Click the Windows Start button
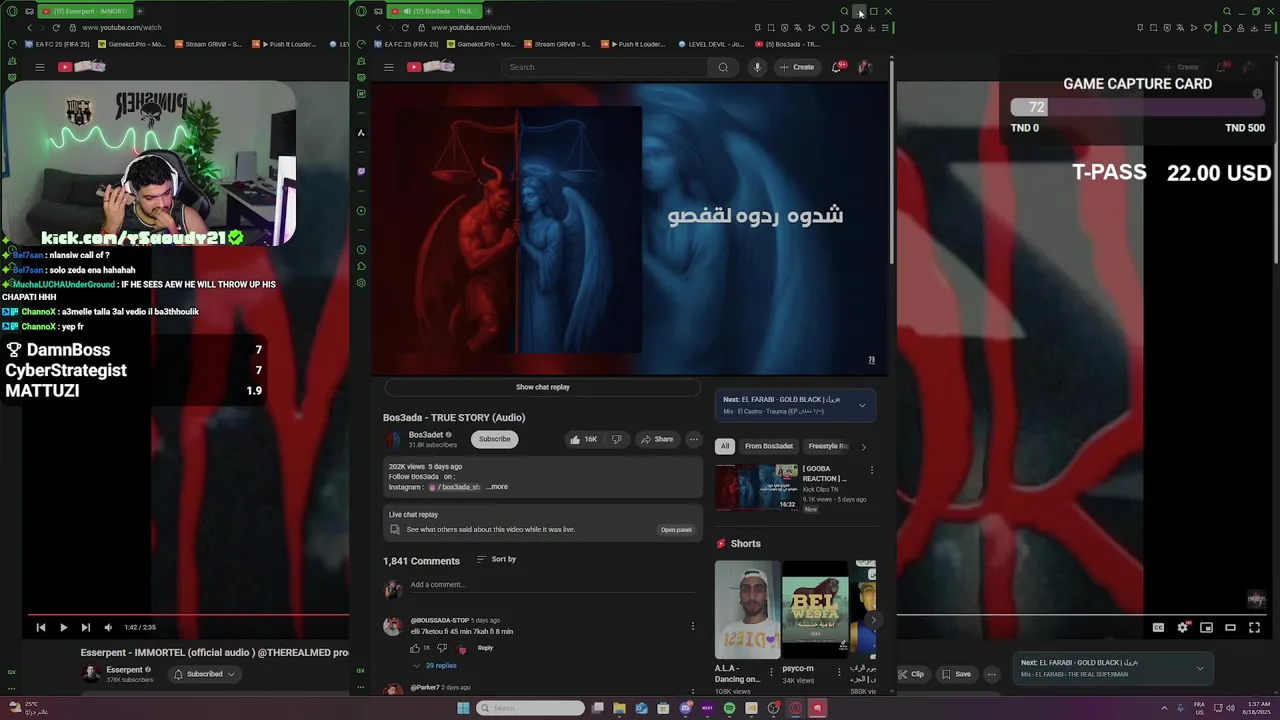Screen dimensions: 1280x720 click(x=463, y=708)
